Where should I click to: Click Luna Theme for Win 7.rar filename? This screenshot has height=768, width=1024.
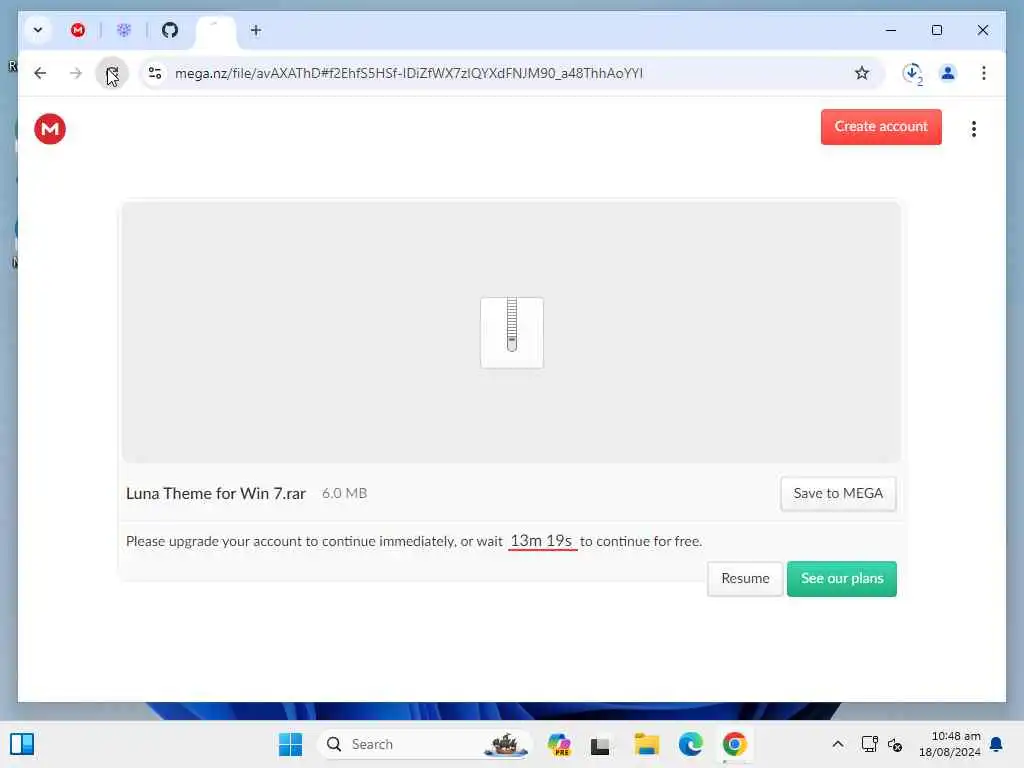pyautogui.click(x=216, y=494)
